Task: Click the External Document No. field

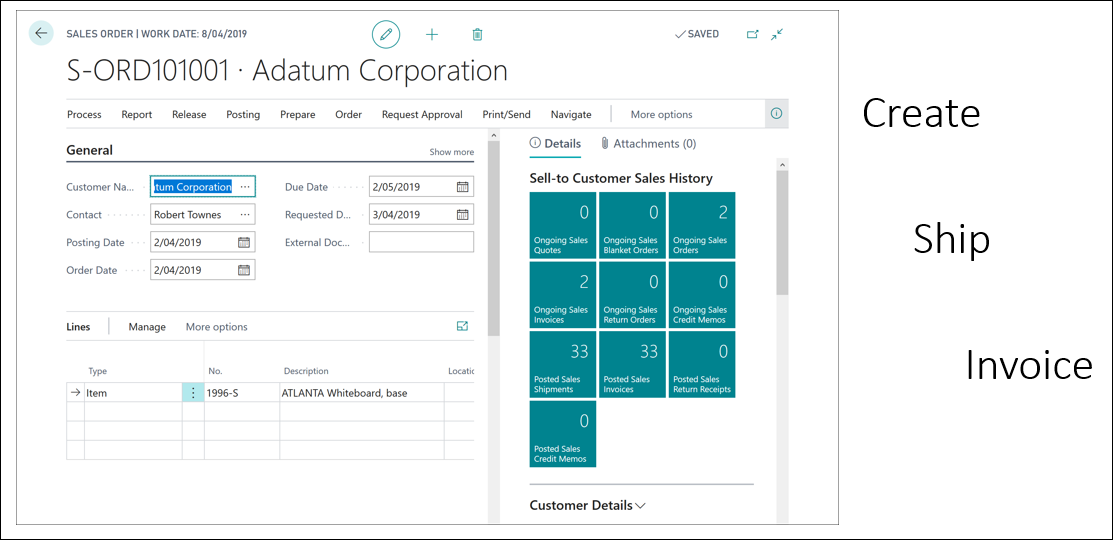Action: 422,242
